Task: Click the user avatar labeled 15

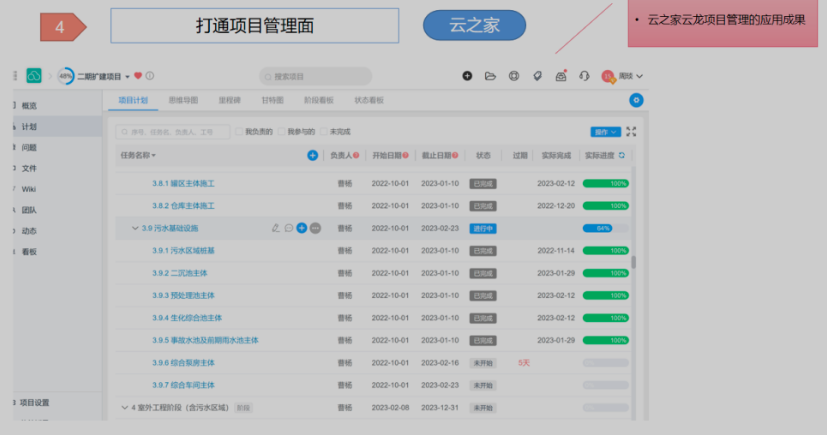Action: [608, 76]
